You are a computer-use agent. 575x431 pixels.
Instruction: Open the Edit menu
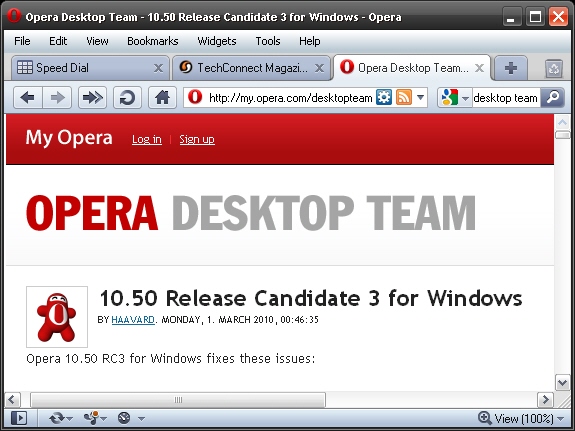[58, 41]
